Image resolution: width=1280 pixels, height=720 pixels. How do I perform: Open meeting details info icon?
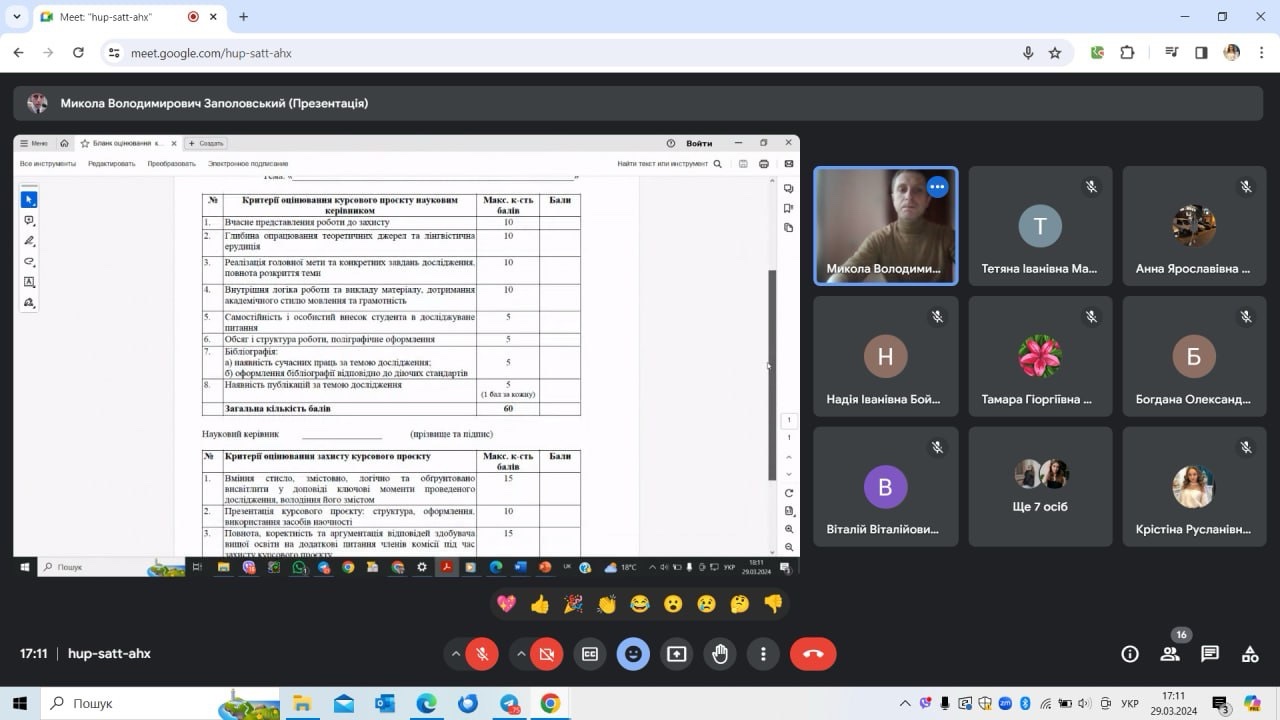pyautogui.click(x=1130, y=654)
